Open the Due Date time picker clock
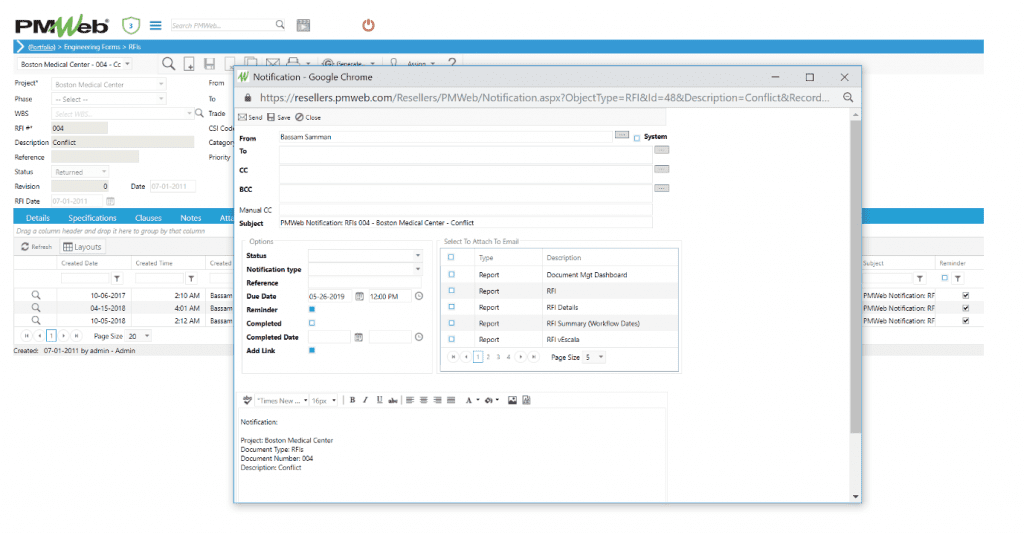Screen dimensions: 1024x533 [419, 297]
